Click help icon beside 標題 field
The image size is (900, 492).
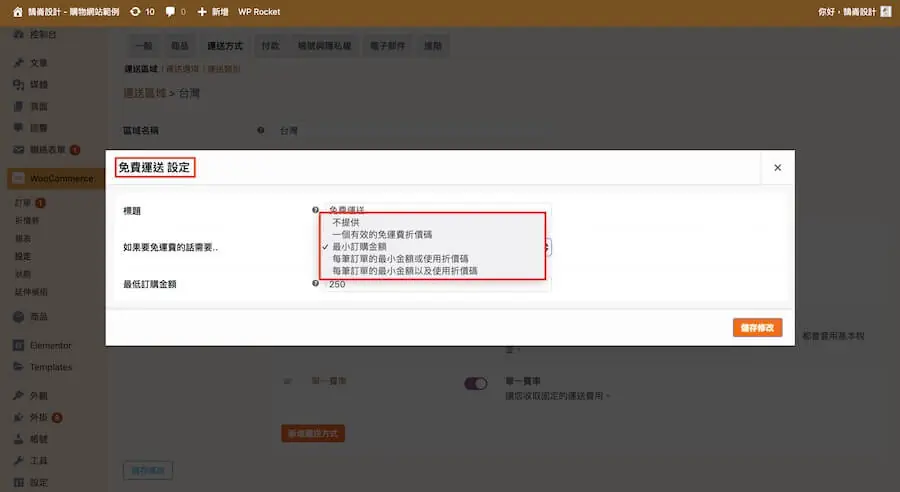tap(315, 210)
